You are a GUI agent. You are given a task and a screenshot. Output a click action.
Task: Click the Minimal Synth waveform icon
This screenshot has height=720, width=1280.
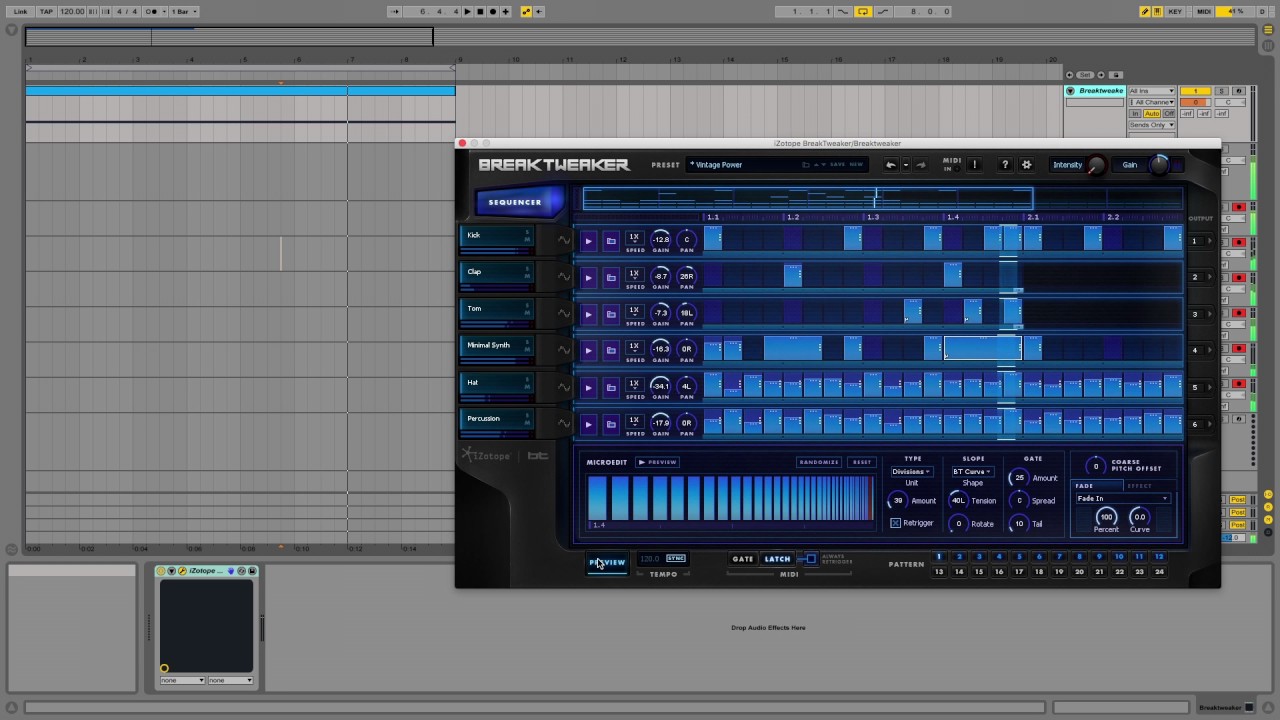[564, 350]
